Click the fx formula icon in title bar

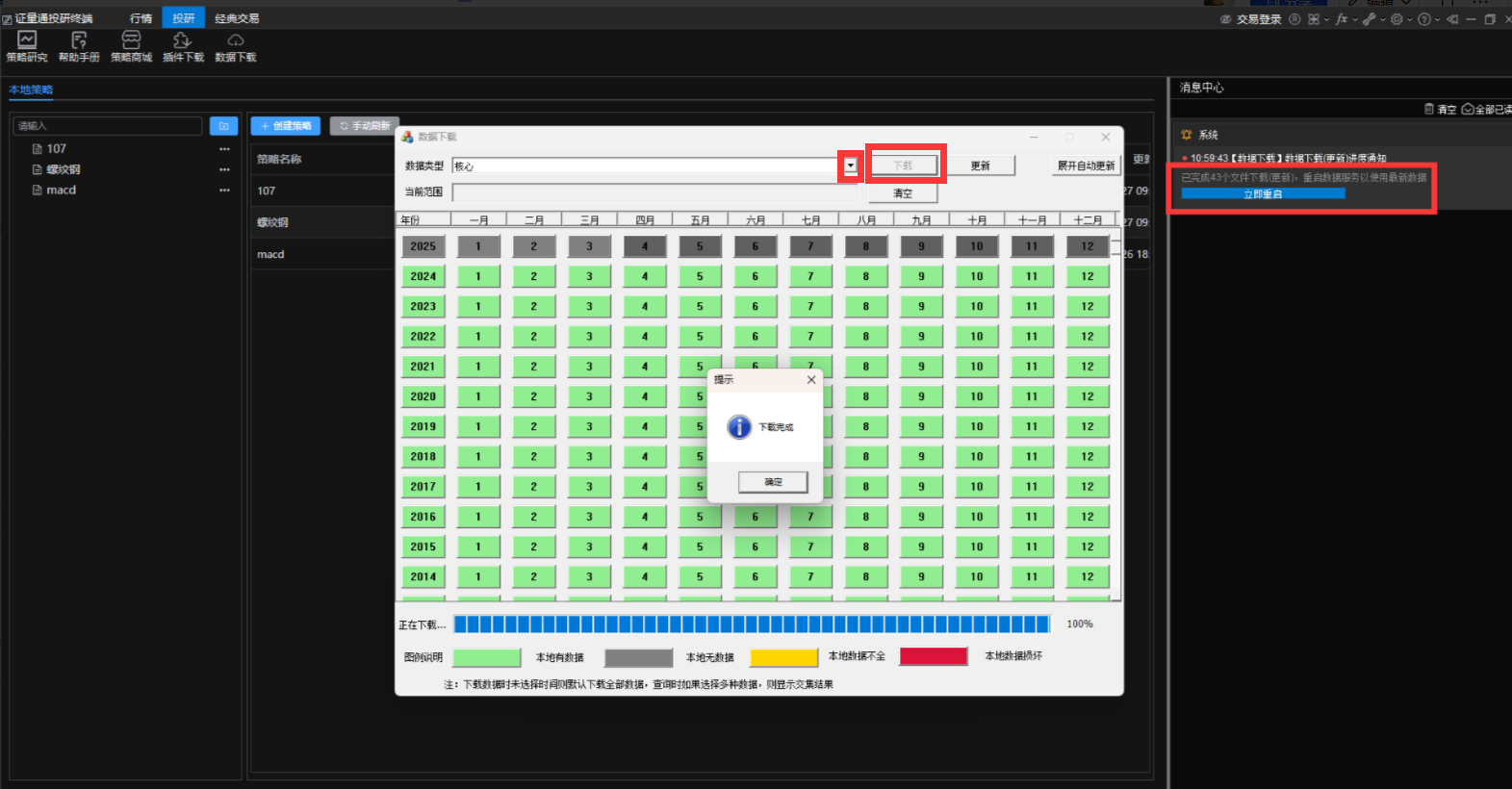coord(1341,19)
